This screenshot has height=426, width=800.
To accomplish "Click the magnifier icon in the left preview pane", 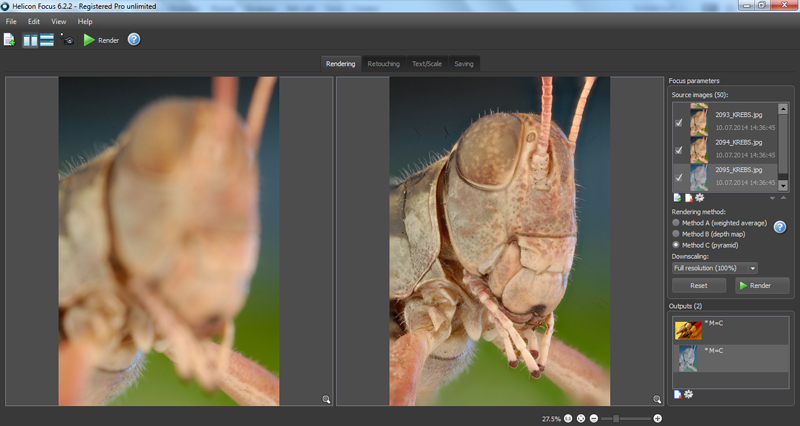I will 326,399.
